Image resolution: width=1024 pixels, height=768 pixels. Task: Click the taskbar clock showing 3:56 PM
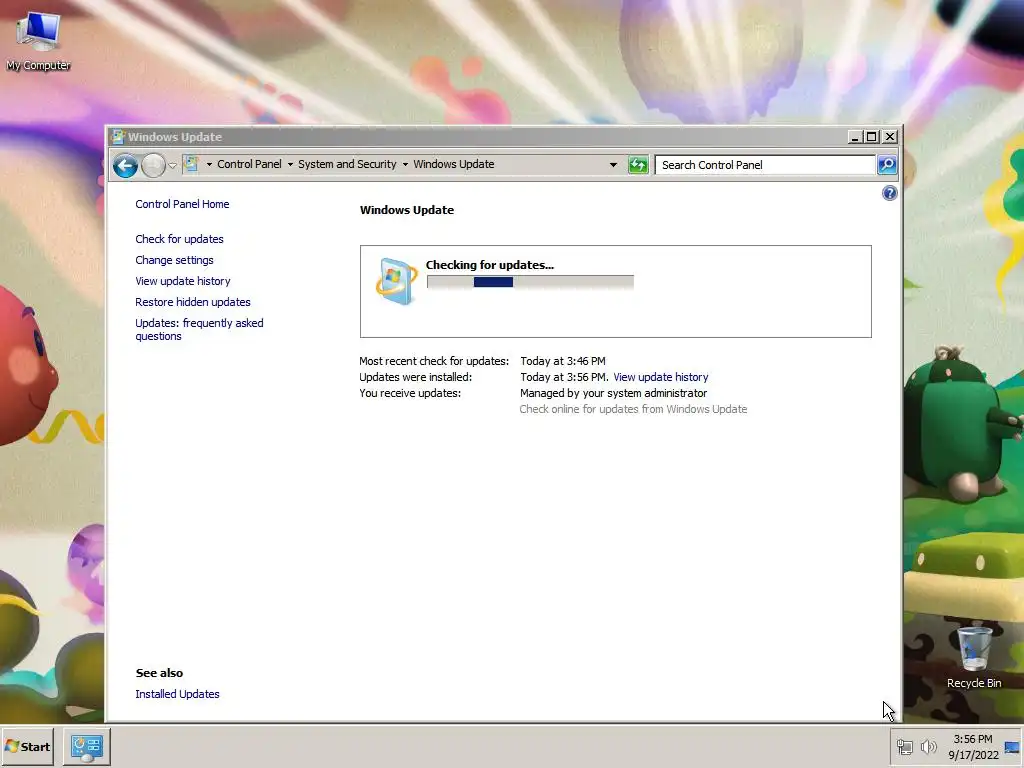point(973,747)
